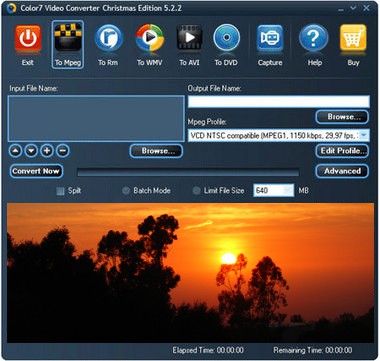
Task: Click inside the Input File Name list
Action: pos(96,119)
